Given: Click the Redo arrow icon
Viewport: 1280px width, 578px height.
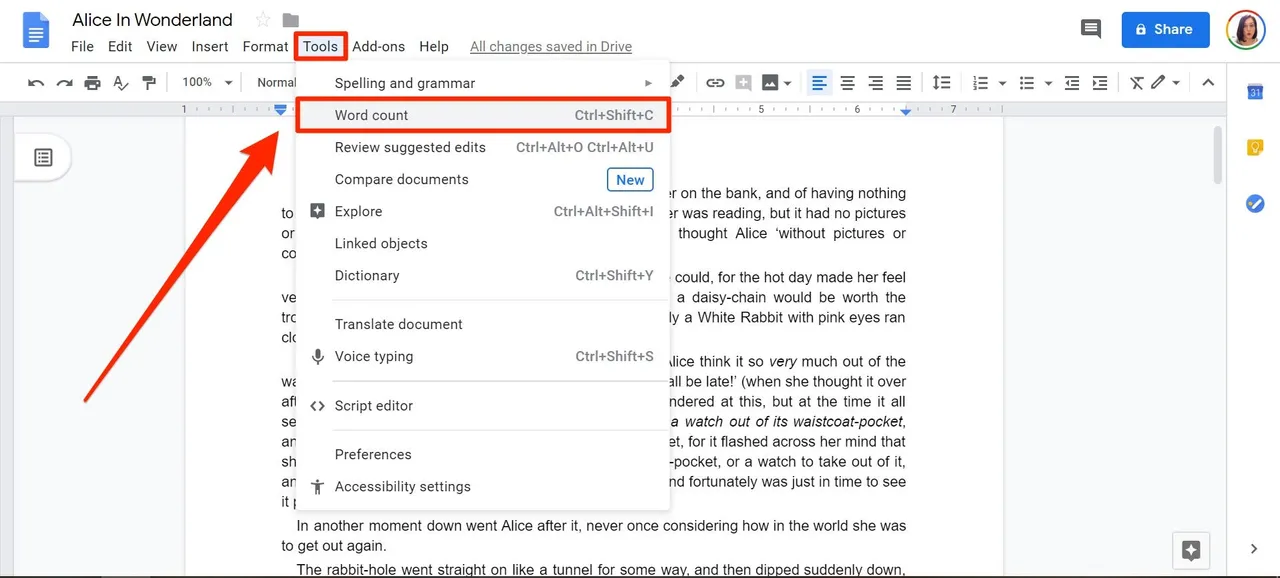Looking at the screenshot, I should coord(64,83).
